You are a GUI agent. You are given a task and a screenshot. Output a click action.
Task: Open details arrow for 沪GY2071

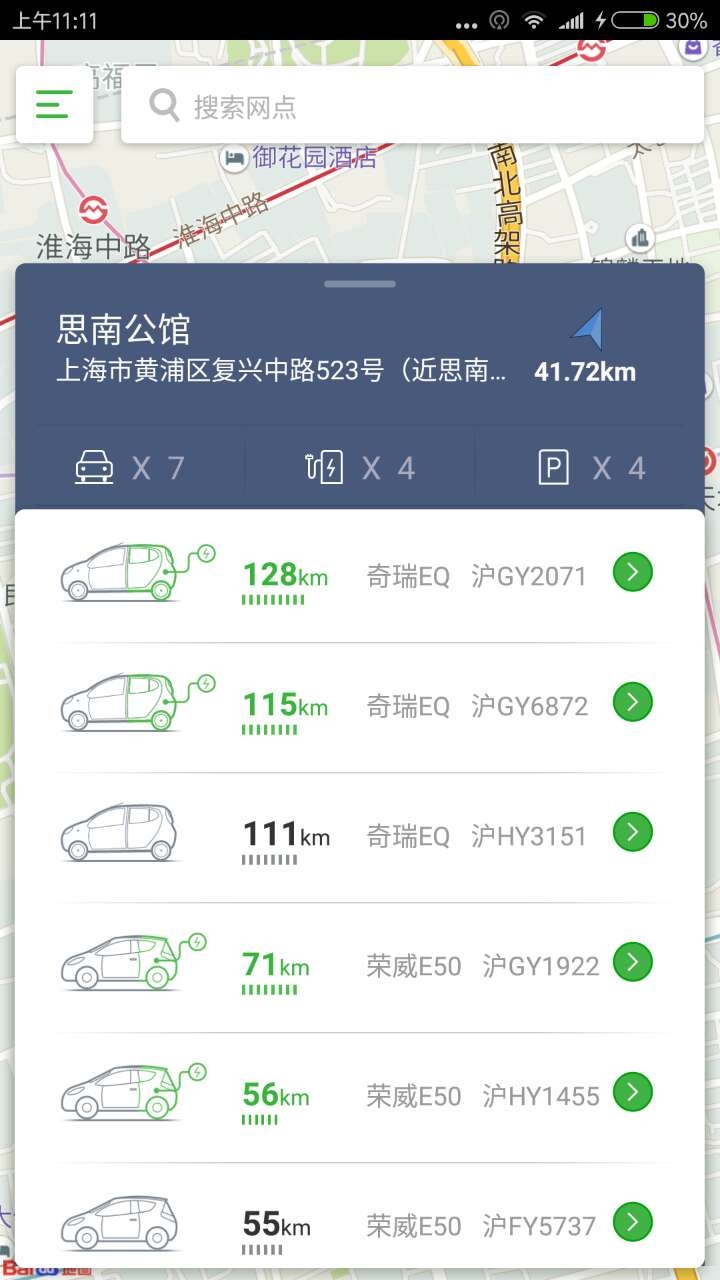tap(632, 572)
